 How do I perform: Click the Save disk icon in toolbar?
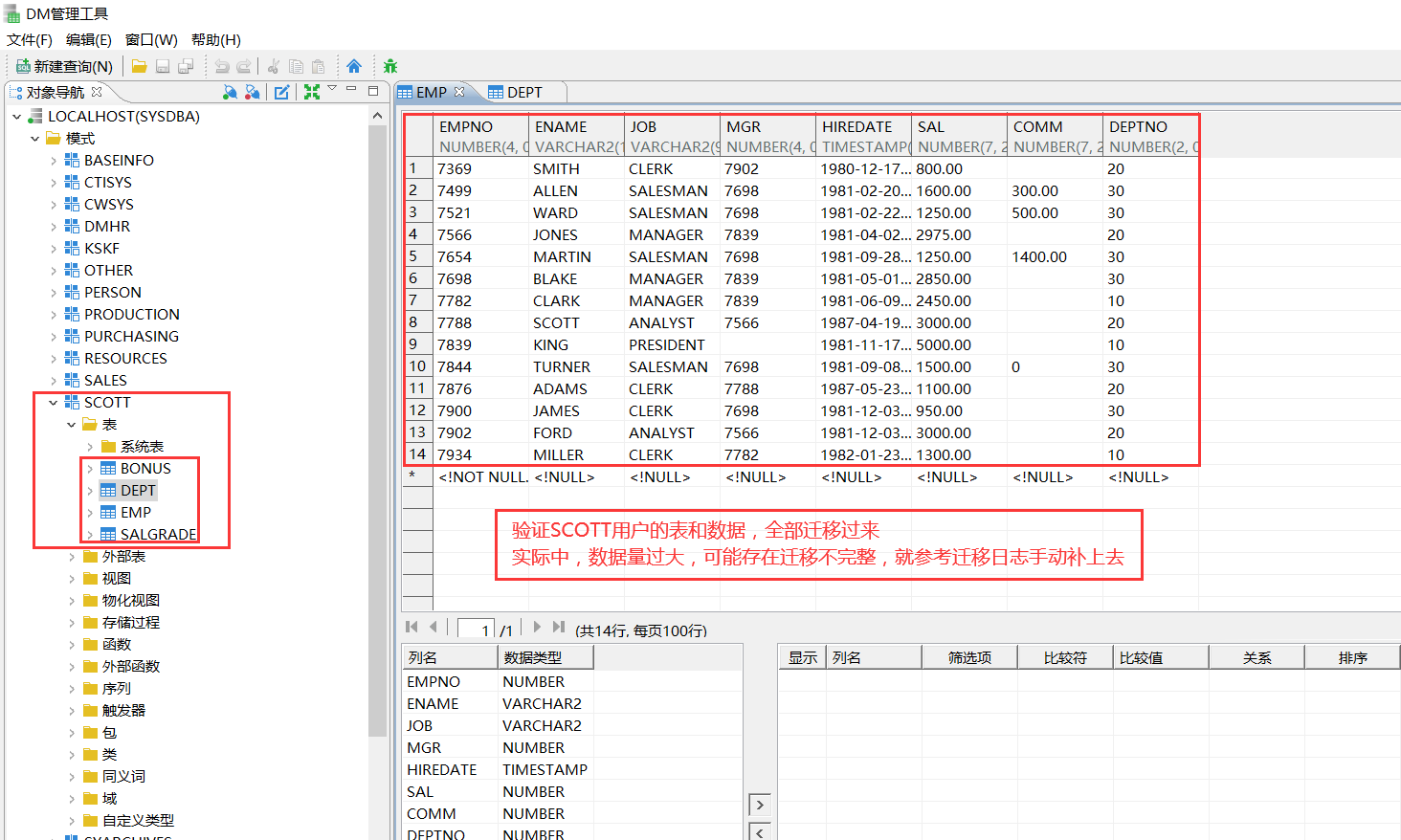point(163,66)
